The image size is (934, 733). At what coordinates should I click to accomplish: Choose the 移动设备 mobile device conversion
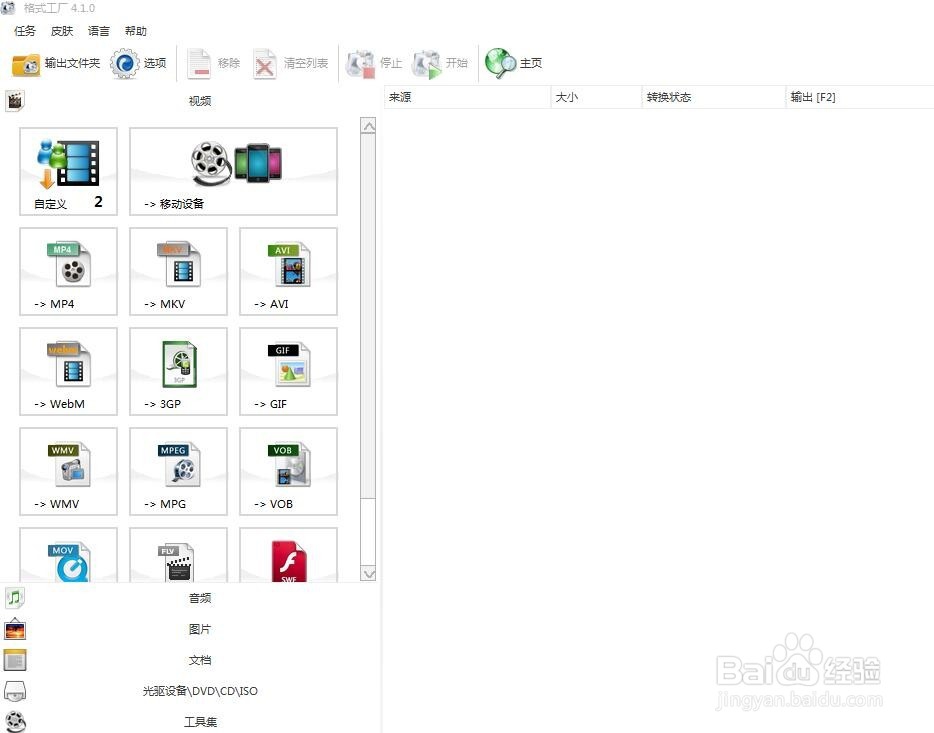point(234,171)
